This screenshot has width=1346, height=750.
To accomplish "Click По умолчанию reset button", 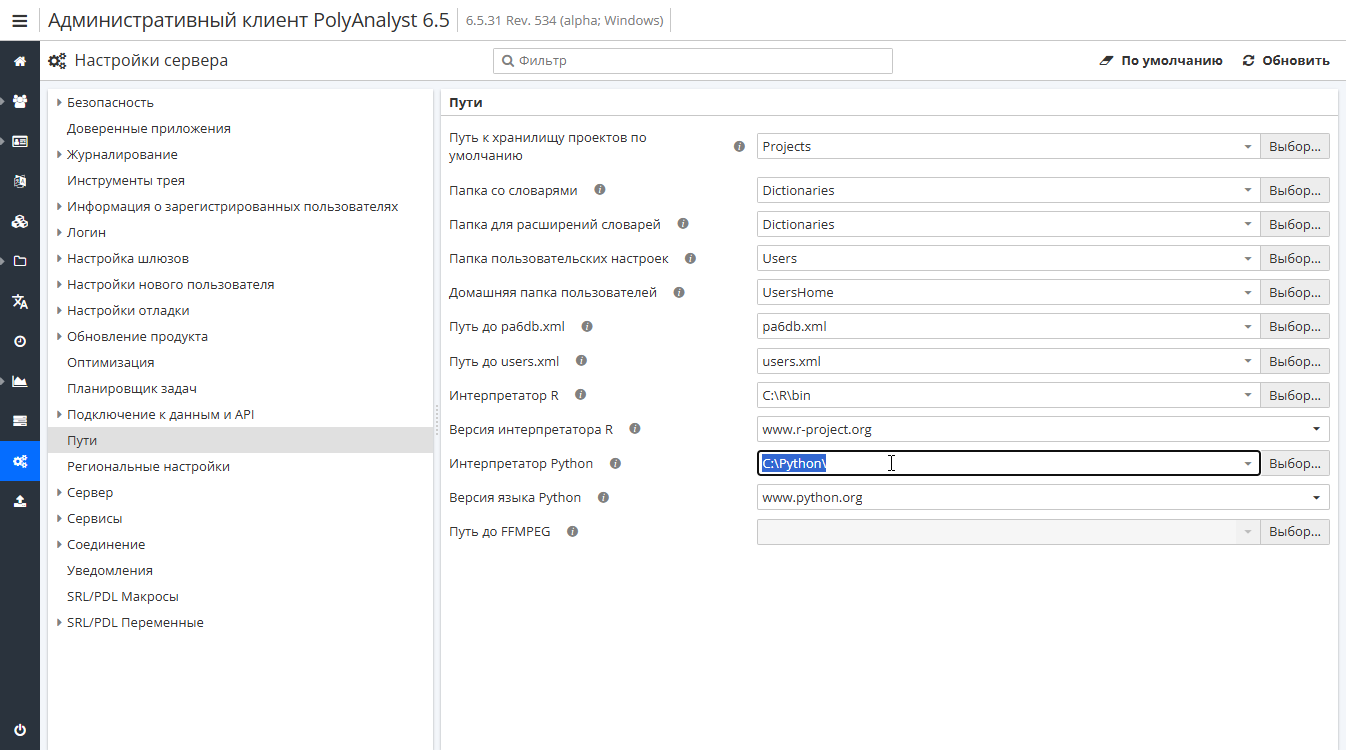I will [x=1161, y=61].
